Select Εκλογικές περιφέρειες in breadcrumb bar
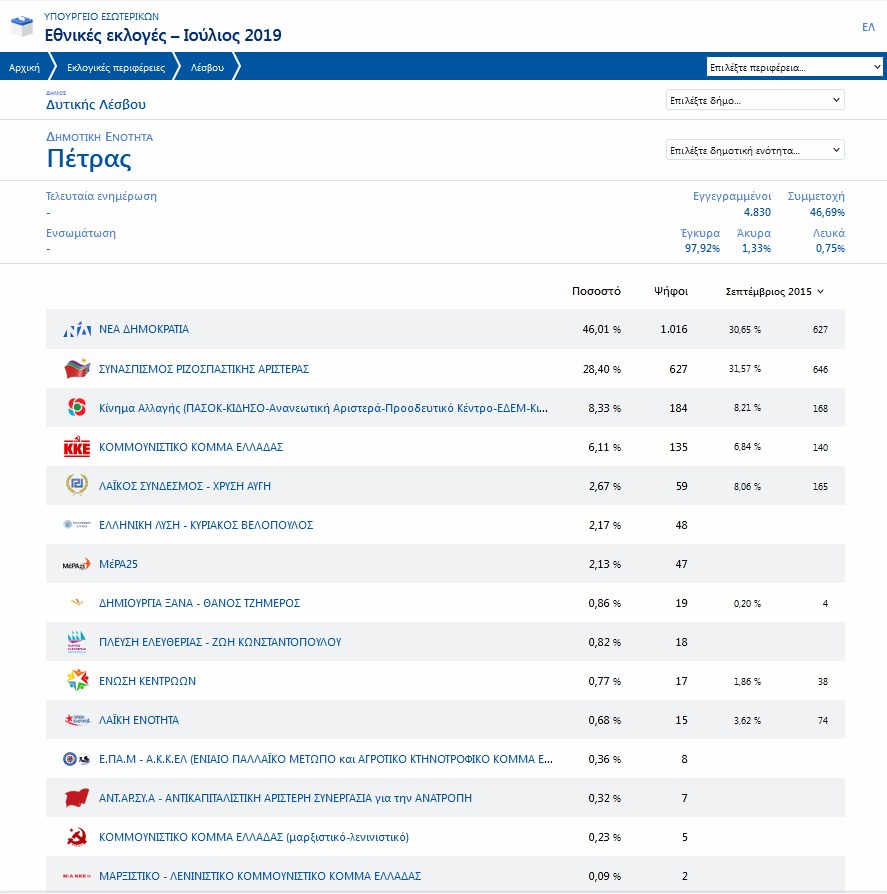The width and height of the screenshot is (887, 894). click(116, 68)
